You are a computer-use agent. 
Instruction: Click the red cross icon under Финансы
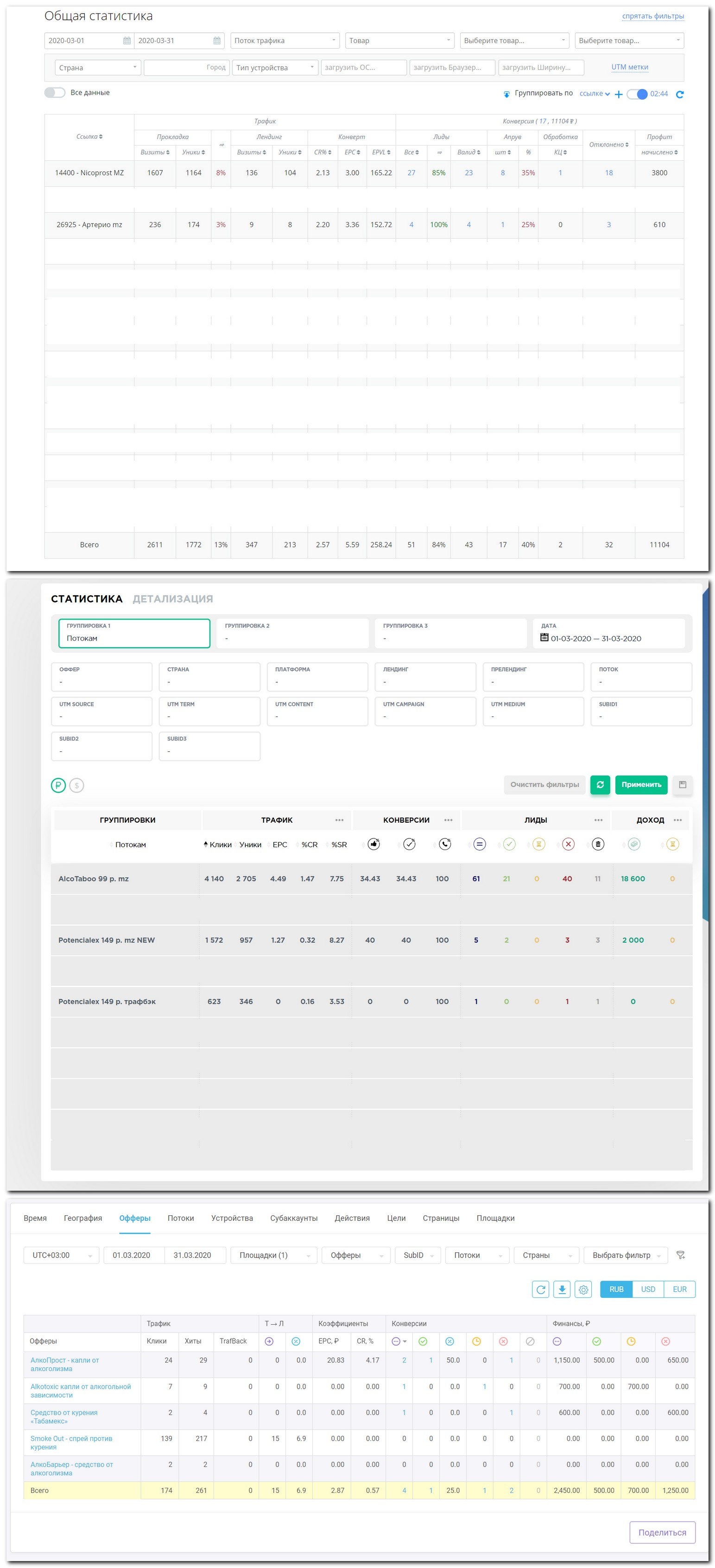(665, 1341)
